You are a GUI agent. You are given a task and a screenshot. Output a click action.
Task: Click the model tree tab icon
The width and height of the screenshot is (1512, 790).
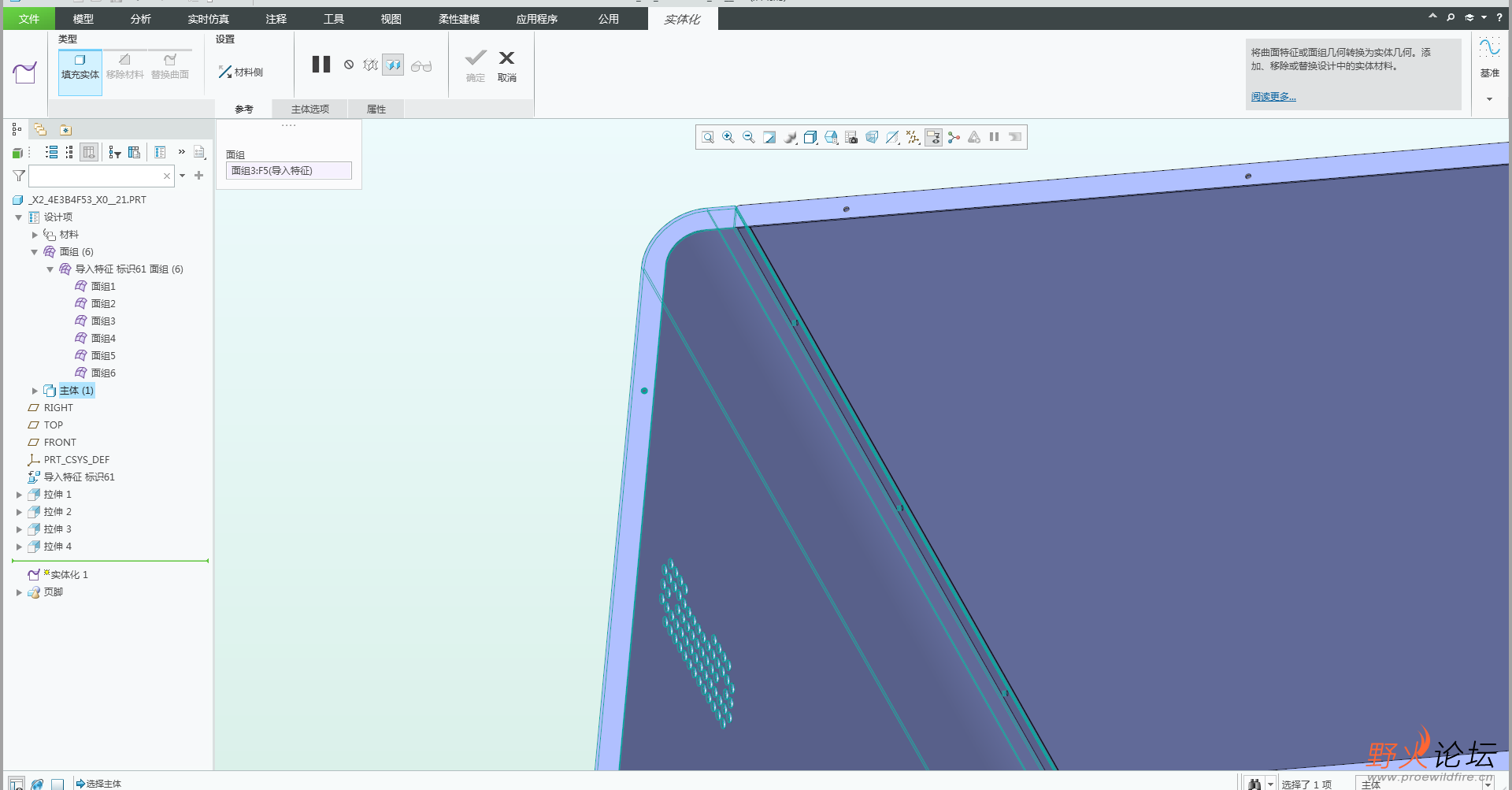coord(17,129)
